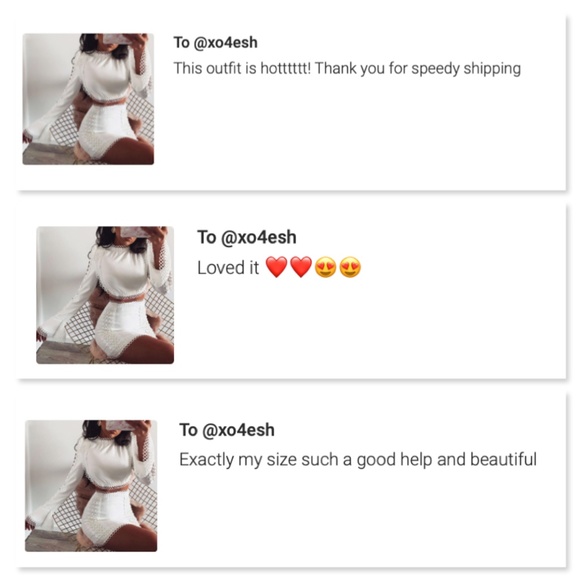
Task: Go to the @xo4esh profile above Exactly my size
Action: coord(239,430)
